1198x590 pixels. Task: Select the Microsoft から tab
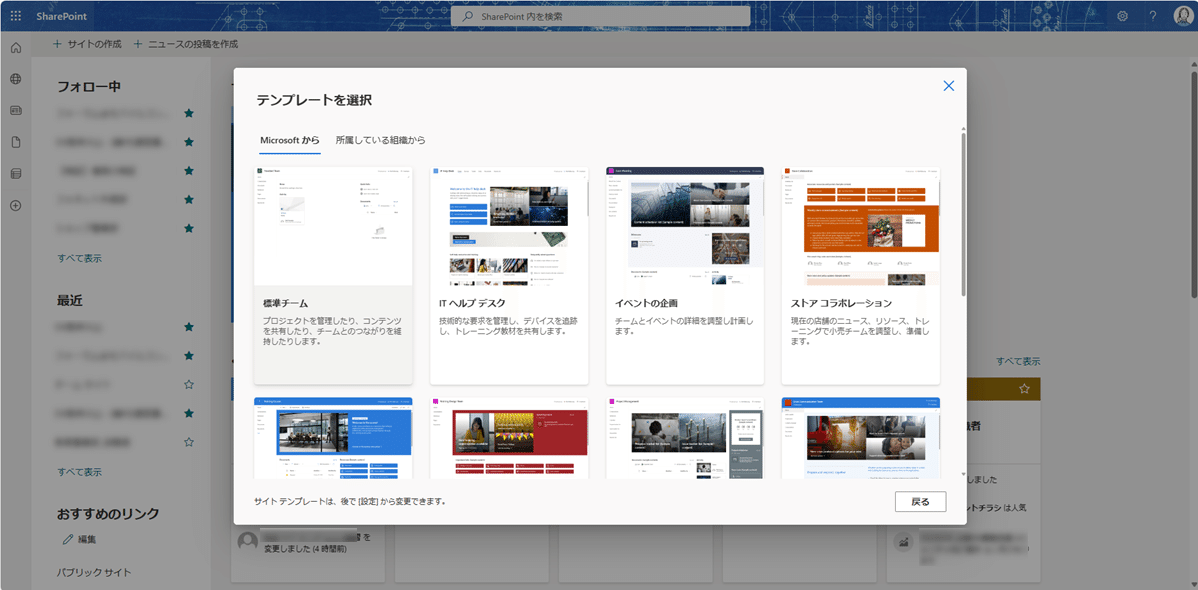[x=290, y=141]
